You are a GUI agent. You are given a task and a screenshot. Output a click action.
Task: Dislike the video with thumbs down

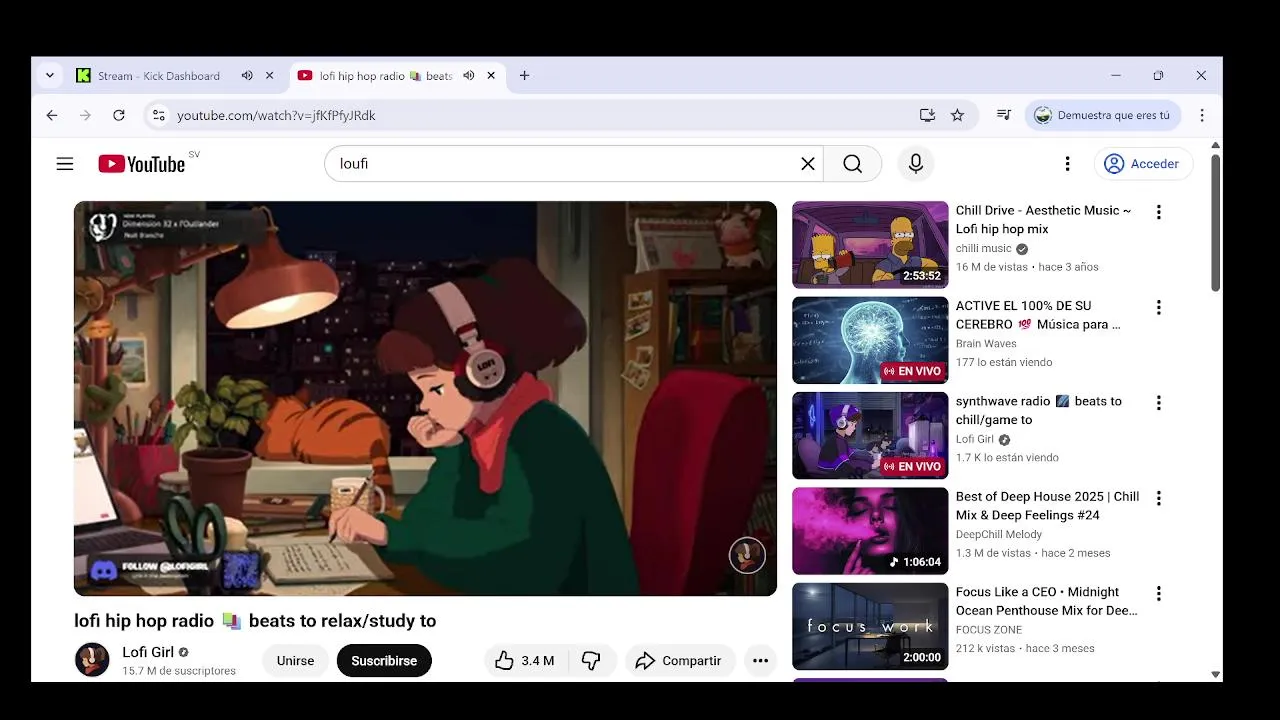(x=591, y=661)
